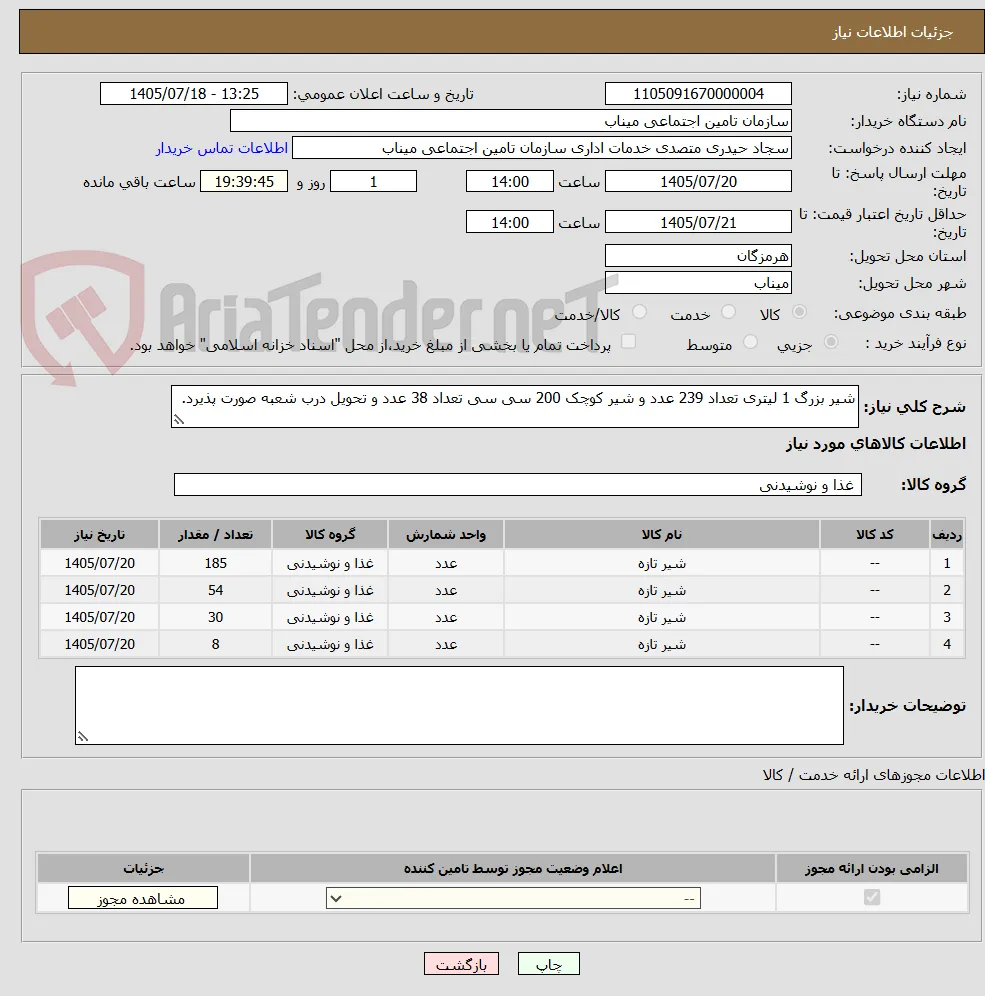Select the متوسط purchase type radio

tap(750, 342)
